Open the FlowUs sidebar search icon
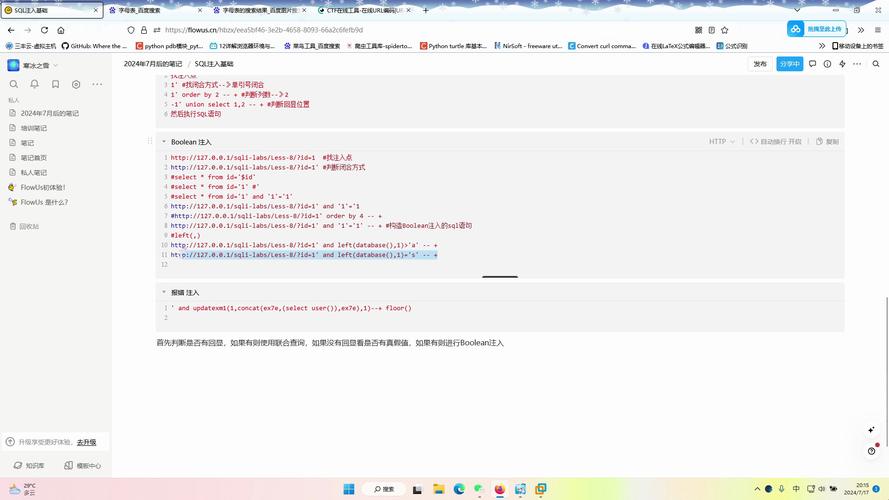This screenshot has width=889, height=500. 14,84
